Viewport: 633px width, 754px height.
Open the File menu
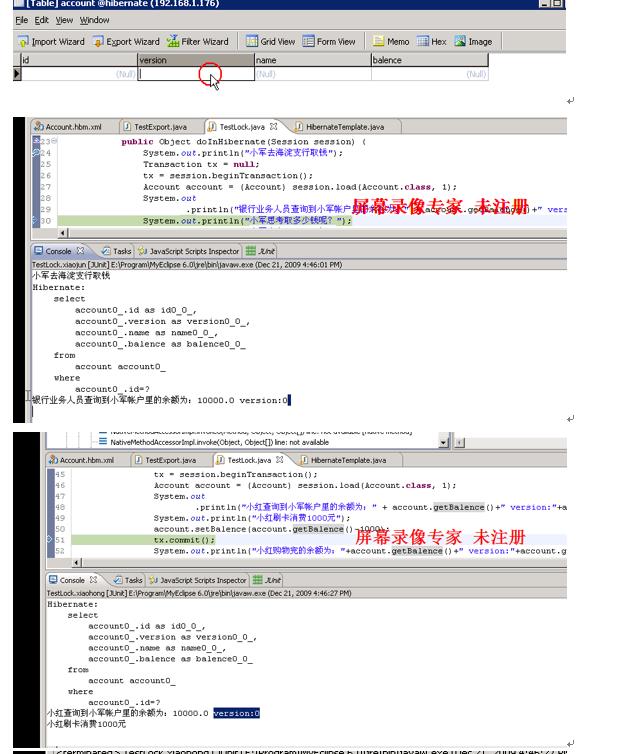click(22, 20)
